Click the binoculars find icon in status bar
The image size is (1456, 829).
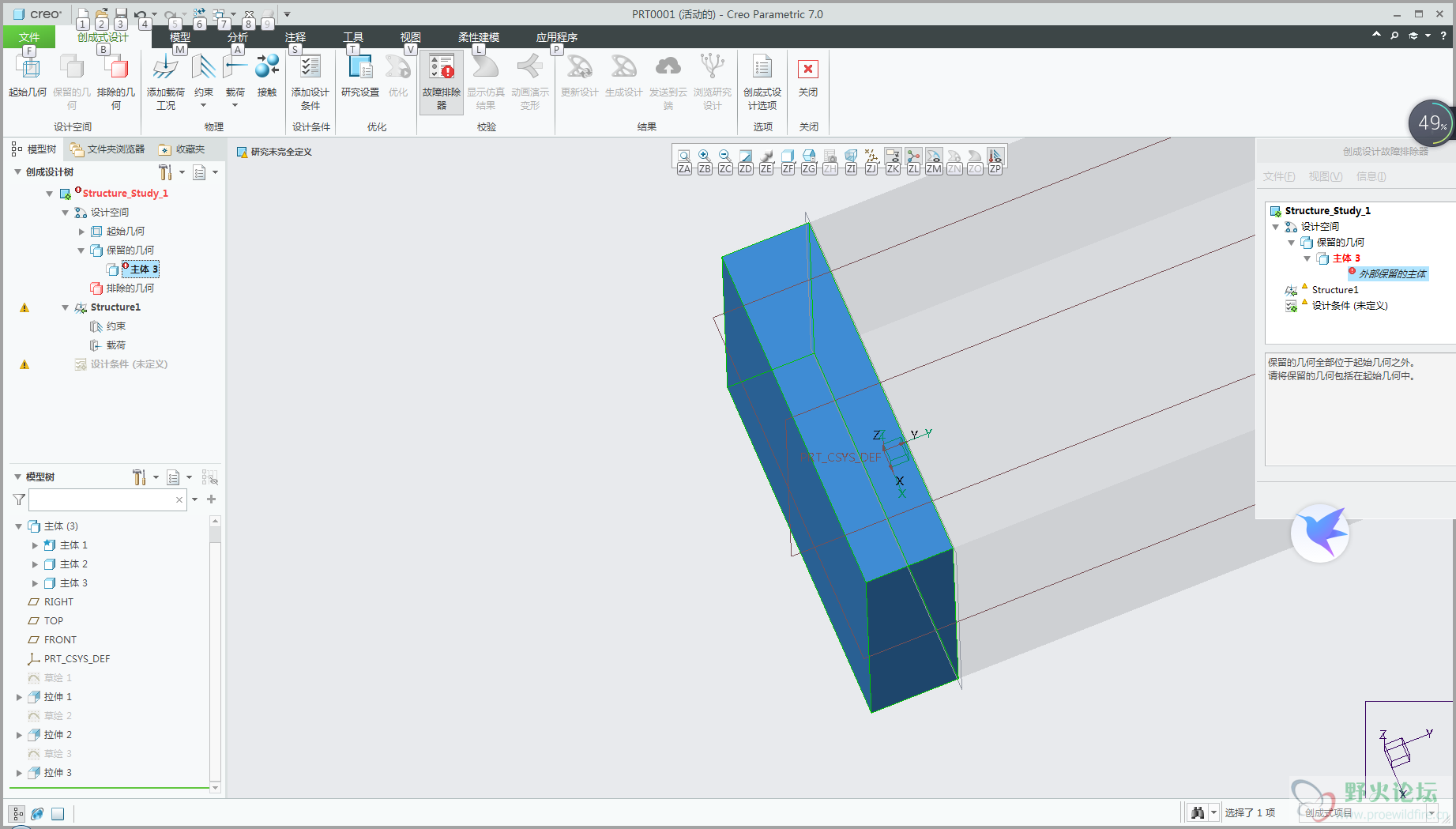point(1198,812)
